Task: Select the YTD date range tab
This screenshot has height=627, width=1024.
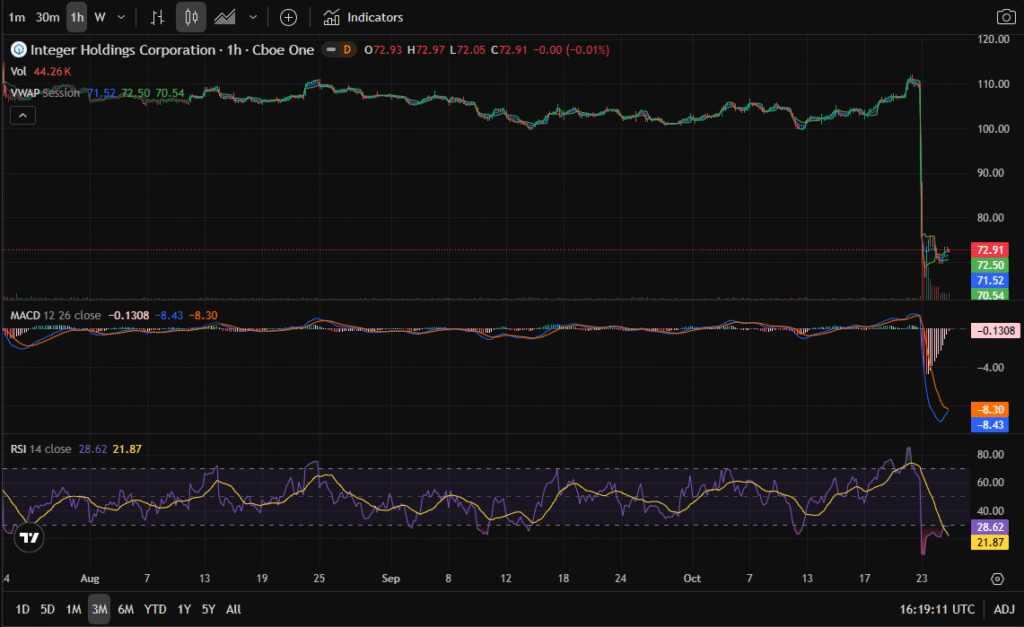Action: pyautogui.click(x=155, y=609)
